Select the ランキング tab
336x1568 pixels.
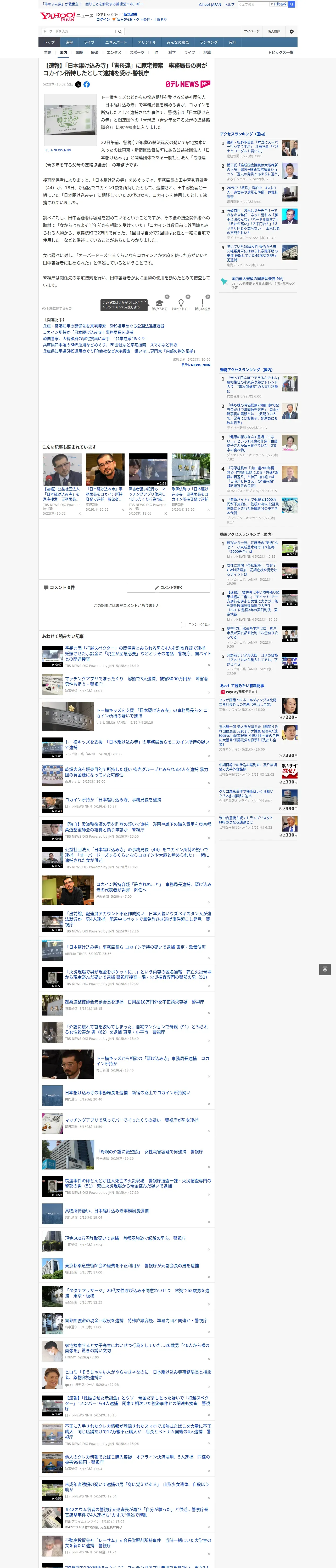tap(209, 43)
